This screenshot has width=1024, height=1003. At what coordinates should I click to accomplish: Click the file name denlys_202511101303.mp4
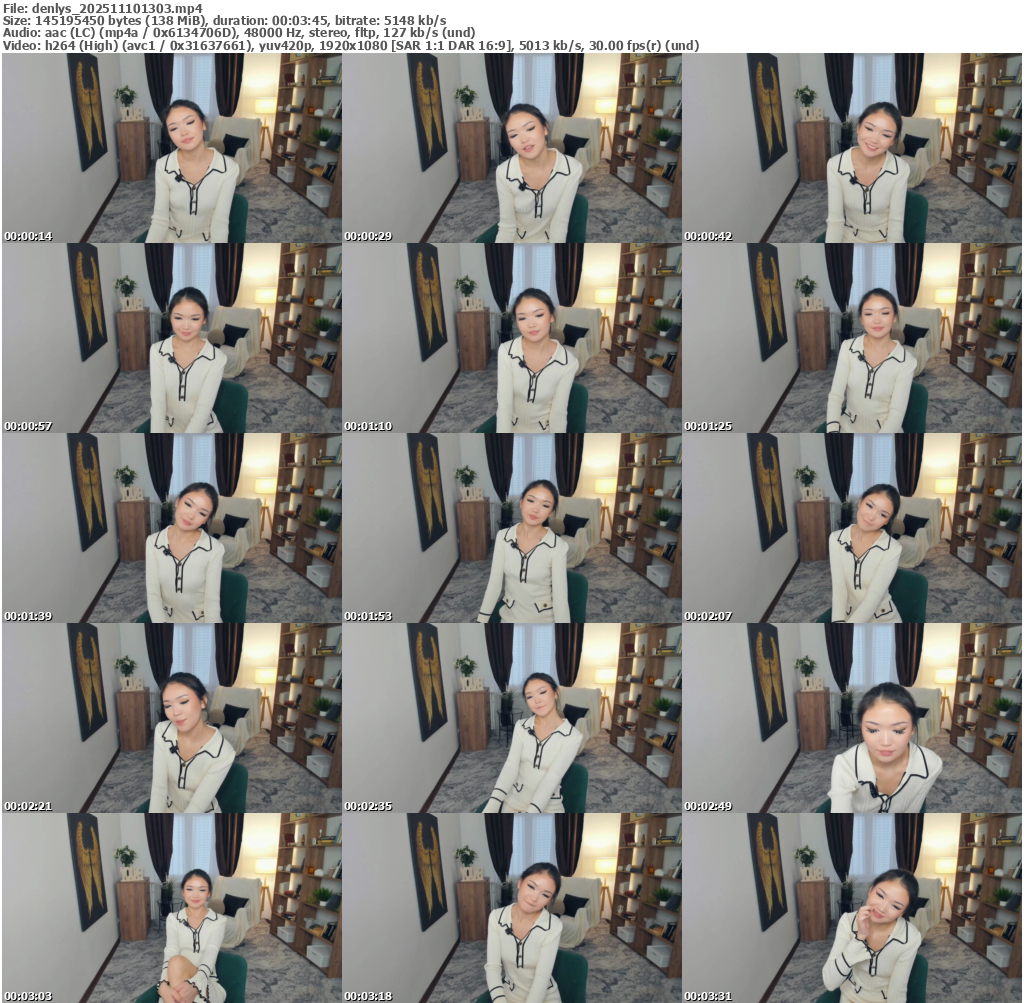tap(117, 8)
